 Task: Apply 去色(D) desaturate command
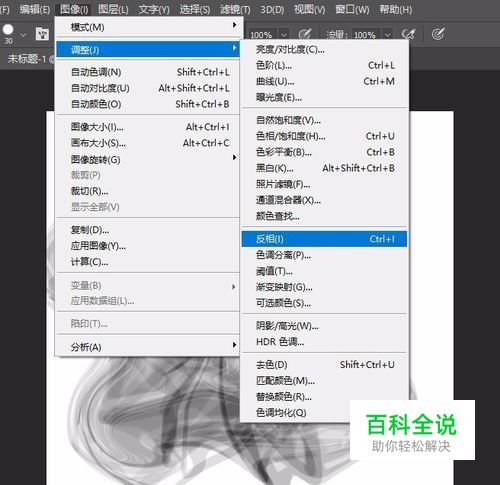tap(324, 365)
